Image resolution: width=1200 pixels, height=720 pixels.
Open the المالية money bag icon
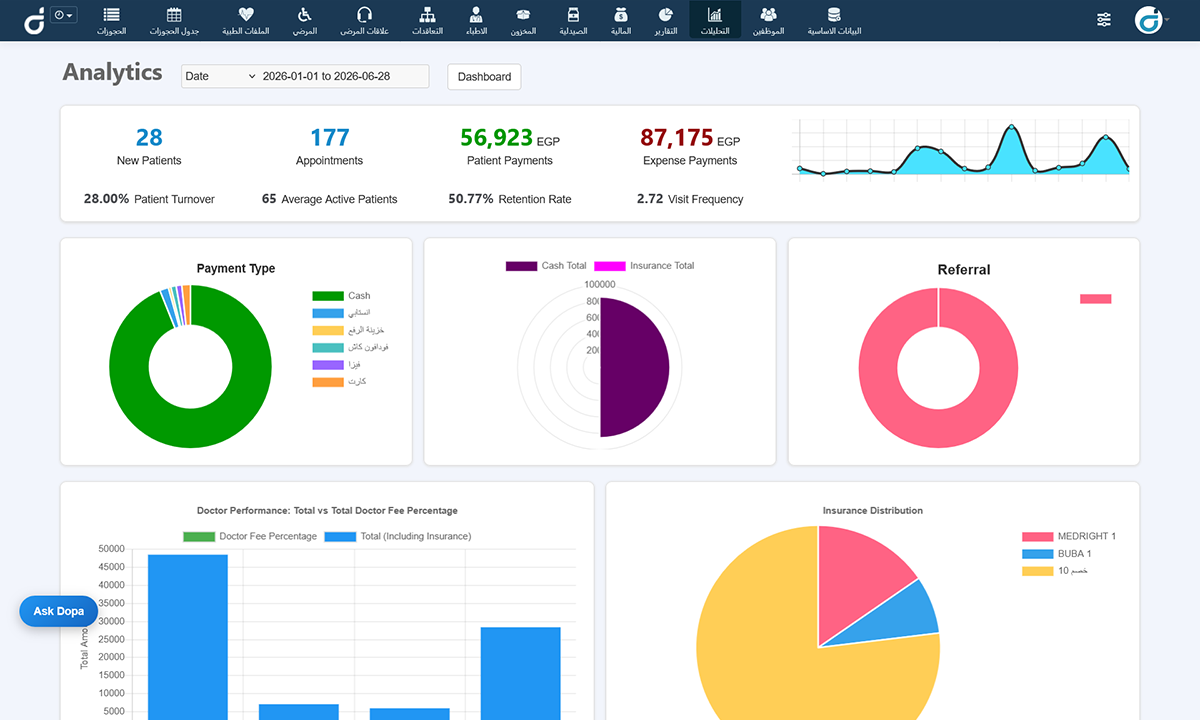(621, 15)
